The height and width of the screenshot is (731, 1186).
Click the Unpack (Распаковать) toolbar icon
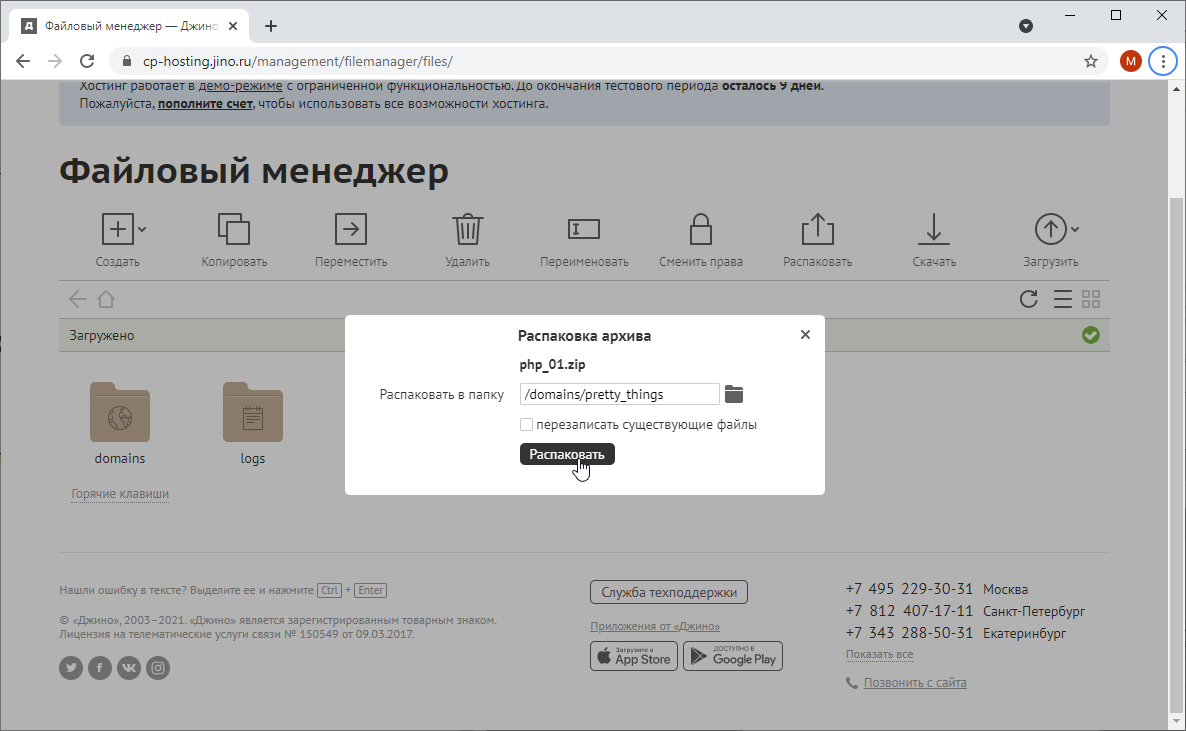pos(817,230)
